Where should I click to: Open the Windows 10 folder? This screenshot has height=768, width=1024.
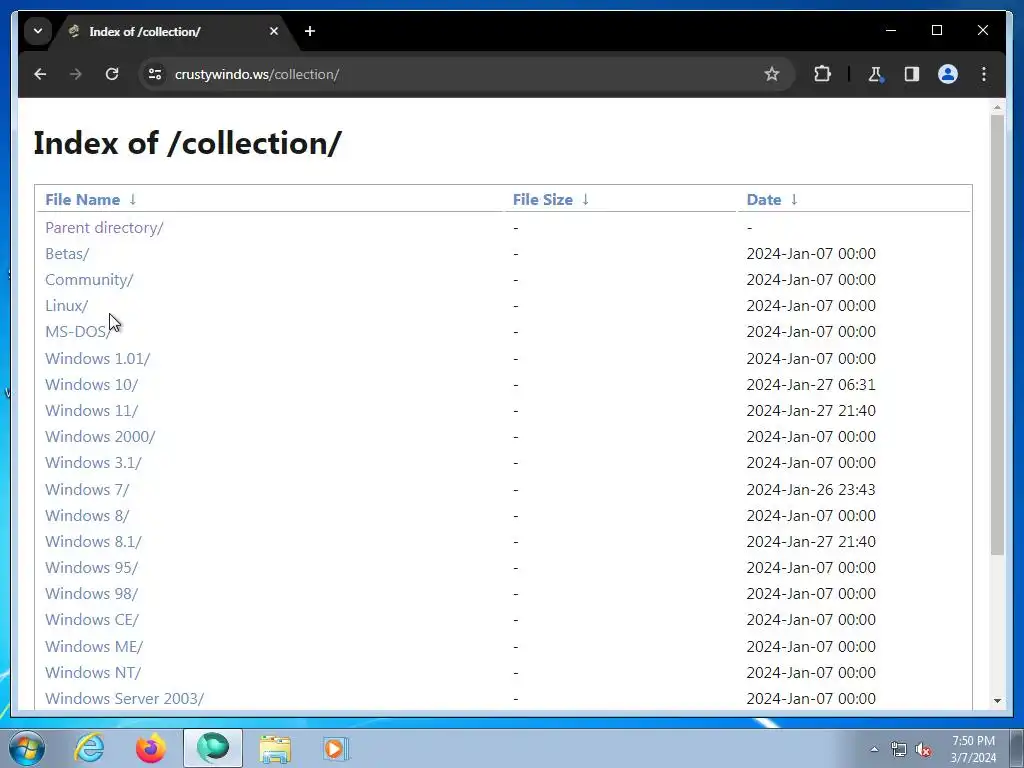tap(91, 385)
